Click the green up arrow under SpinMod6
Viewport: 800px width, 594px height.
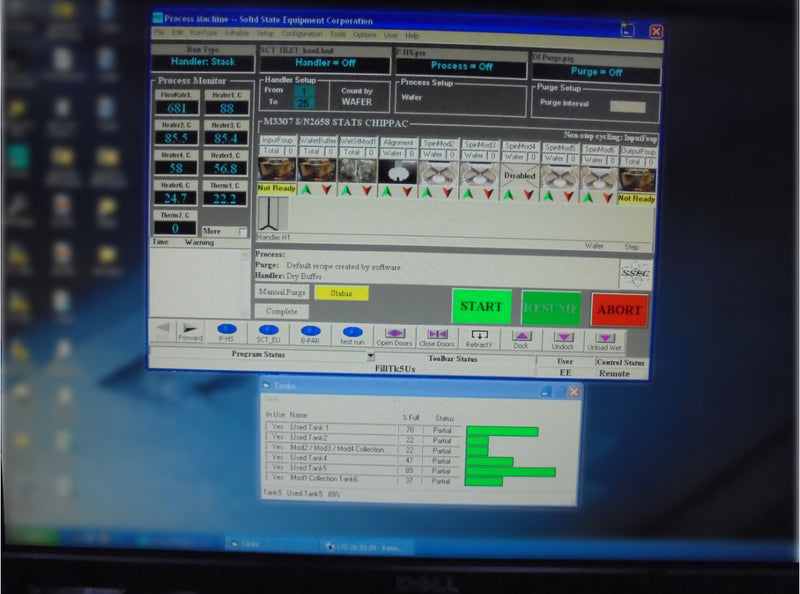pos(588,197)
